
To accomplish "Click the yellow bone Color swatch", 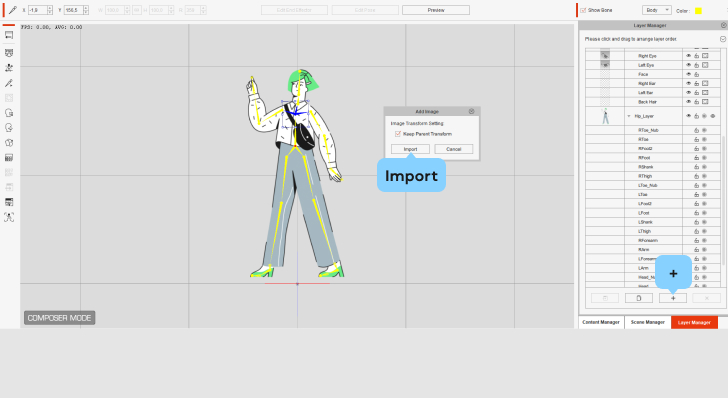I will (698, 11).
